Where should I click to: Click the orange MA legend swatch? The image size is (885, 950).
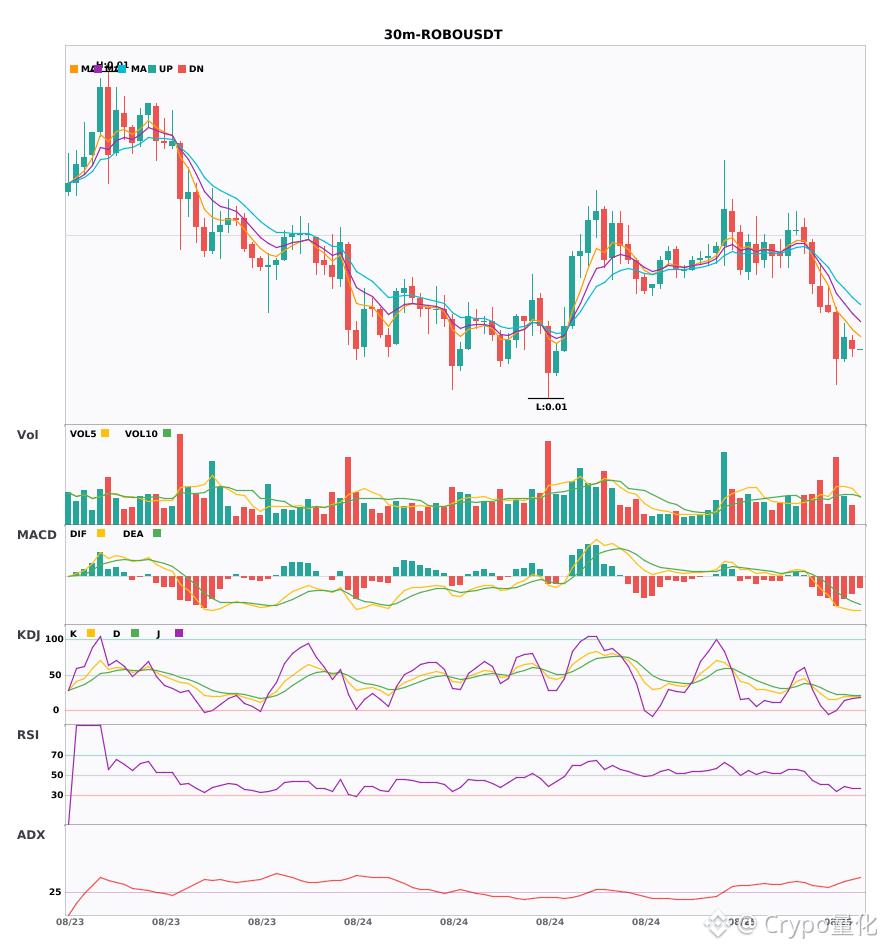point(74,69)
